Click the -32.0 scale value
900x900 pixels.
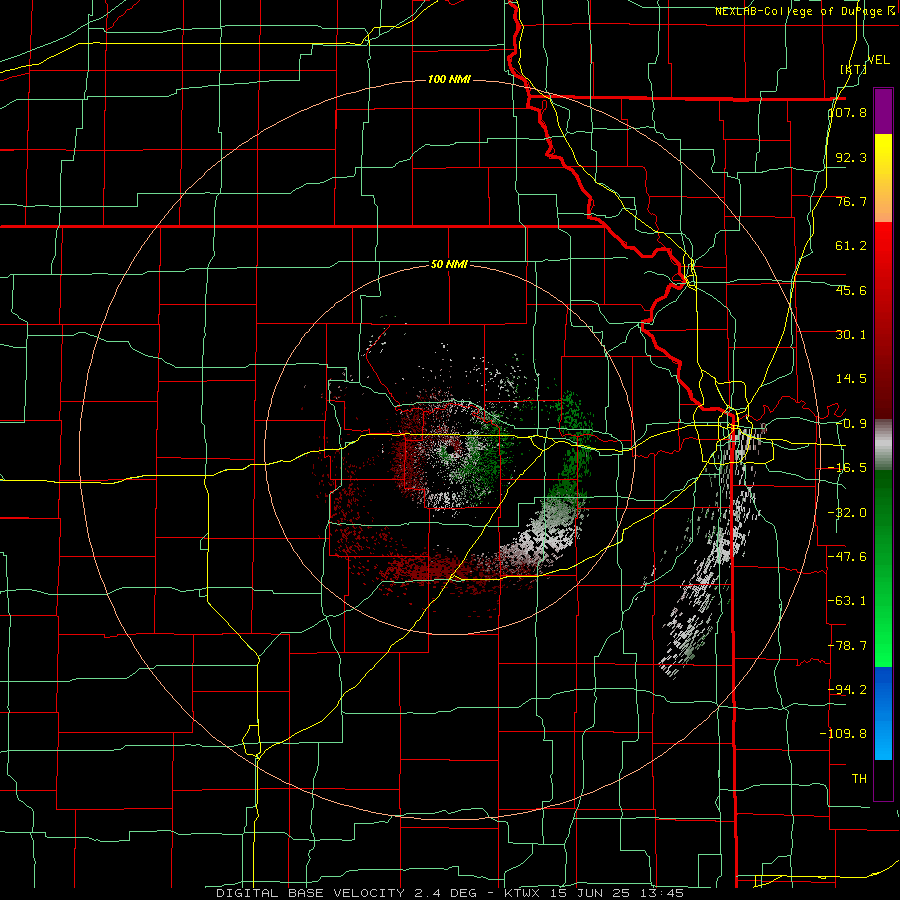point(848,513)
